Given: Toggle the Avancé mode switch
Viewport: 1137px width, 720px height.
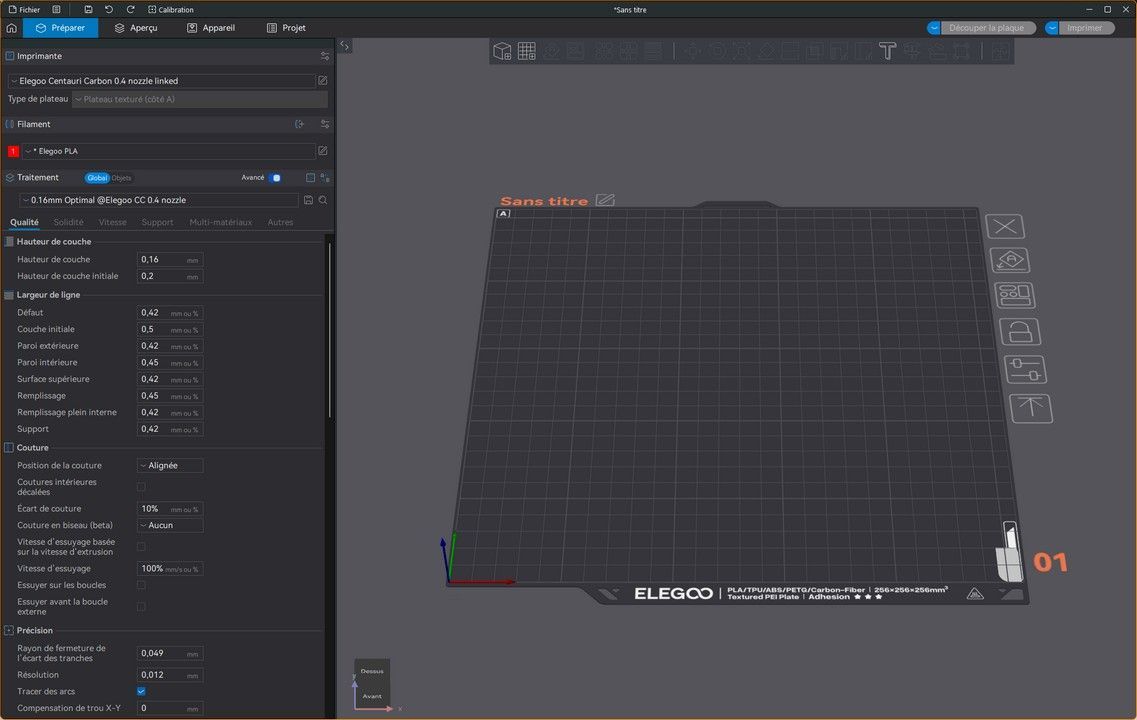Looking at the screenshot, I should click(x=276, y=178).
